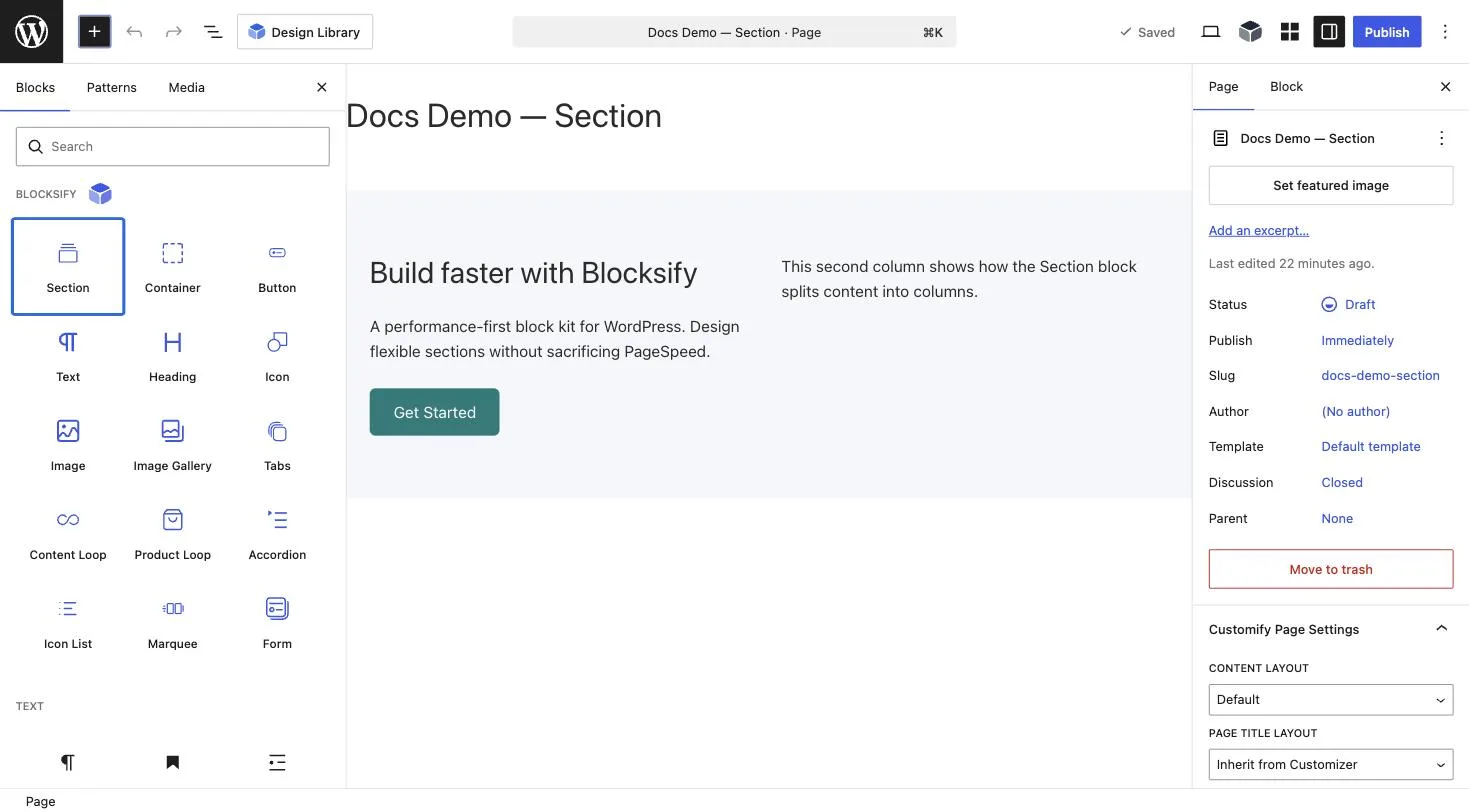Click the Get Started button in canvas
Screen dimensions: 1469x812
point(434,412)
